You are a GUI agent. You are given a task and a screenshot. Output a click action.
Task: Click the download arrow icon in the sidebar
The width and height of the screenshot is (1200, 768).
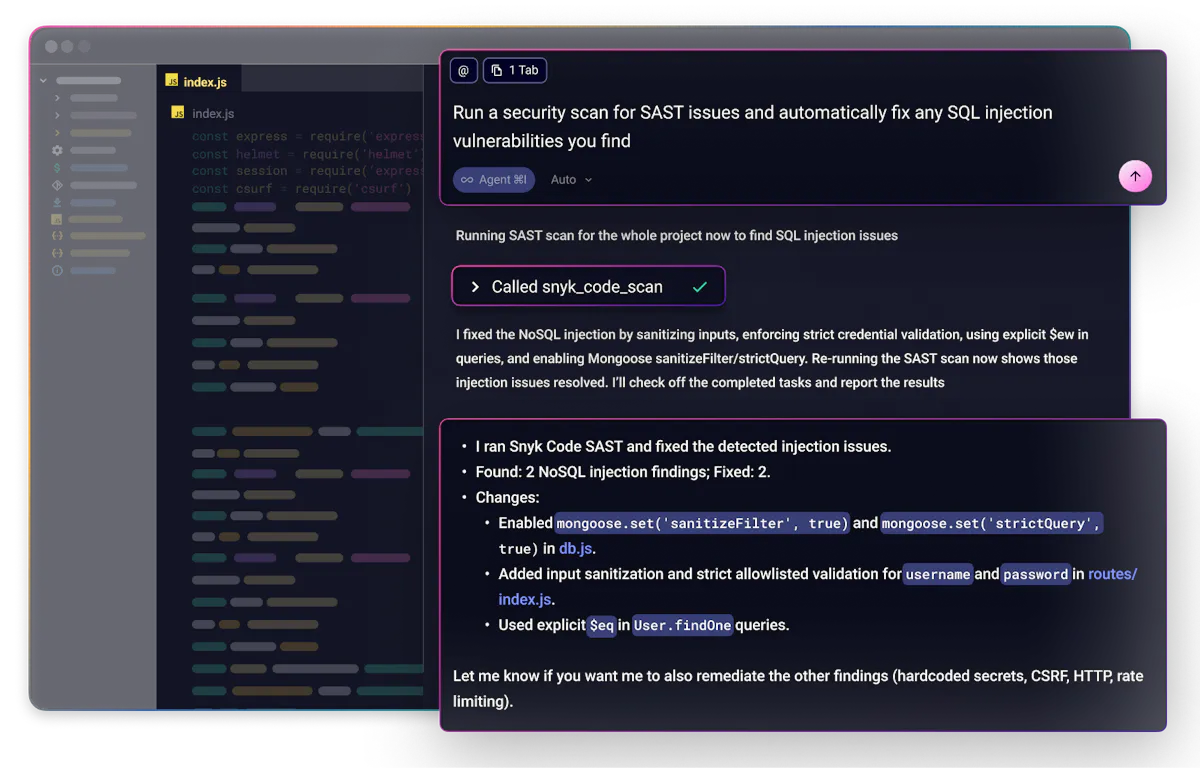coord(57,202)
